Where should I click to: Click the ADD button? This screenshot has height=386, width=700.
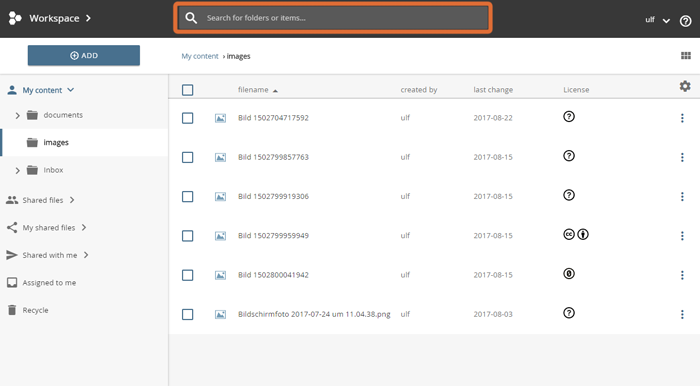(83, 55)
